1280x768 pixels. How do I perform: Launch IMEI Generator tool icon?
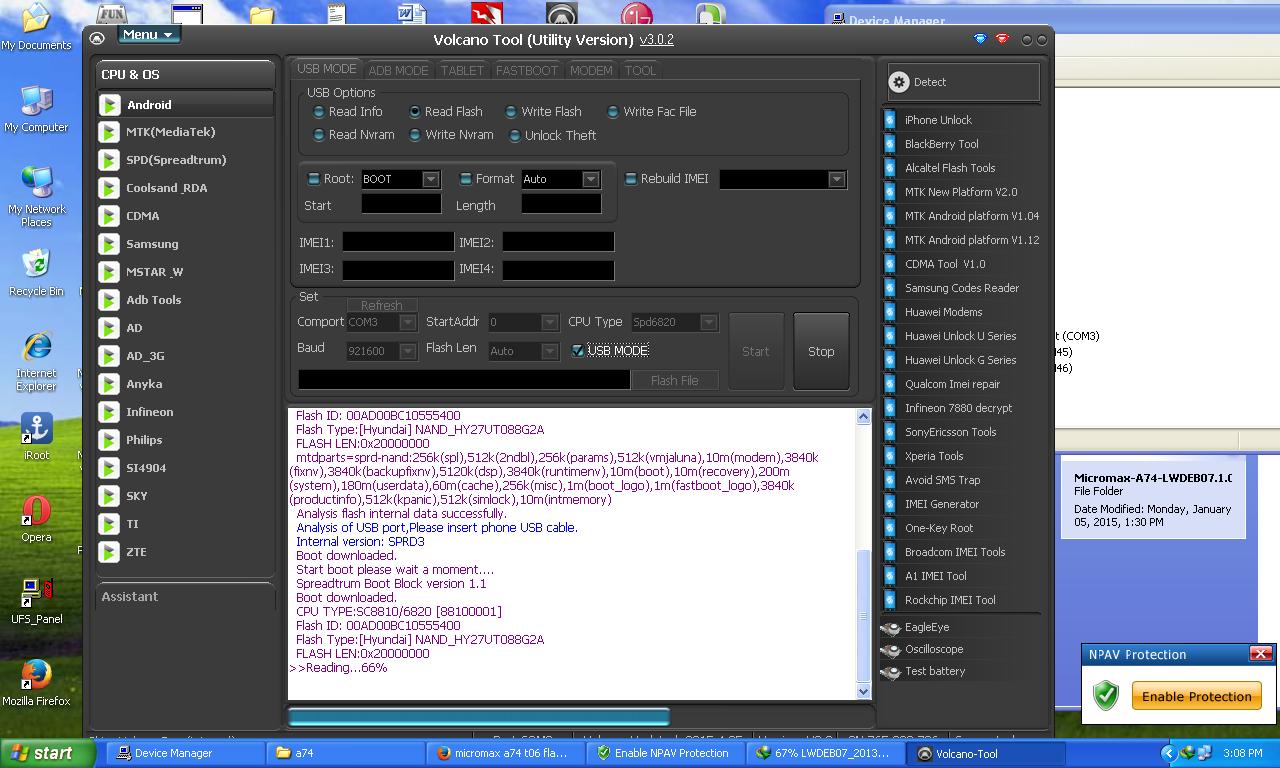[x=890, y=504]
